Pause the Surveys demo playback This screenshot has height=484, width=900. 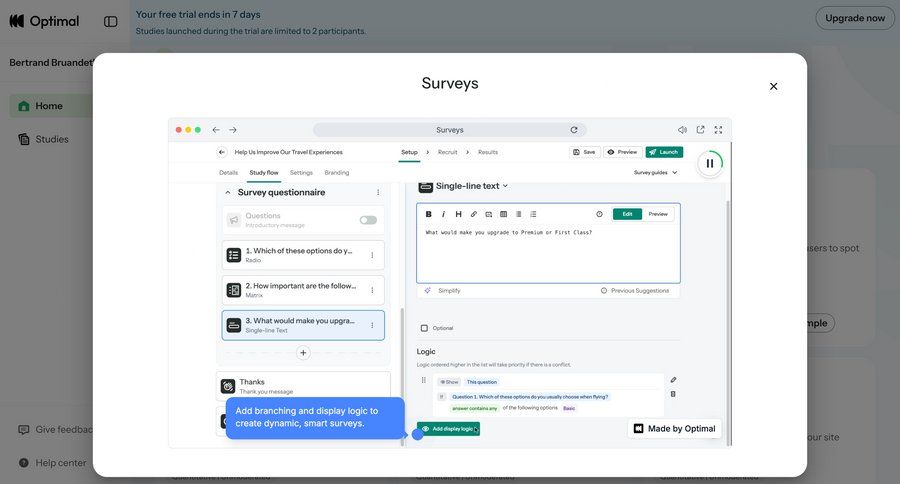coord(710,163)
